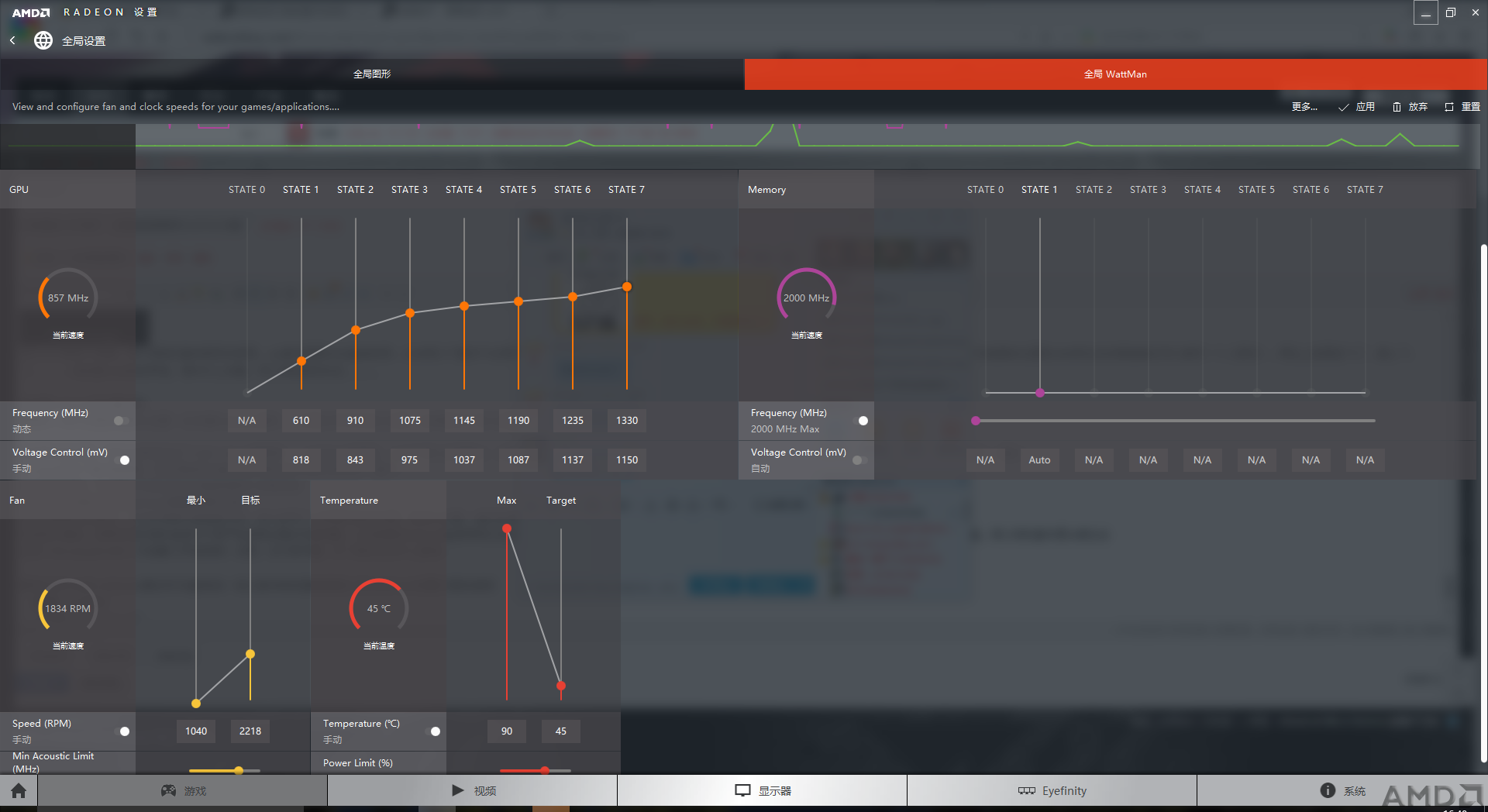Open the 系统 tab in bottom bar
The height and width of the screenshot is (812, 1488).
coord(1342,790)
